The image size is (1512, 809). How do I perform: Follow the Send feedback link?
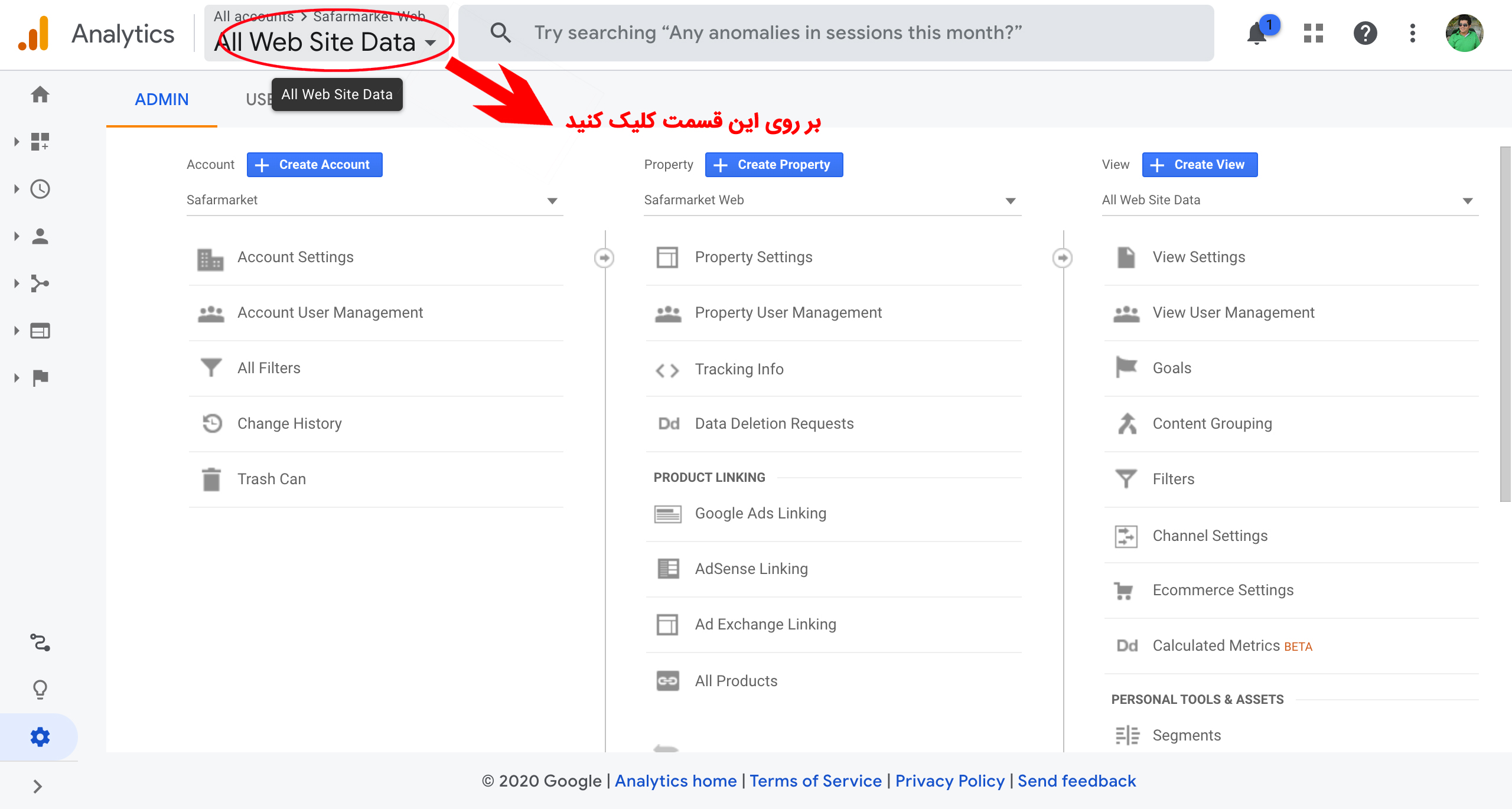(x=1077, y=781)
